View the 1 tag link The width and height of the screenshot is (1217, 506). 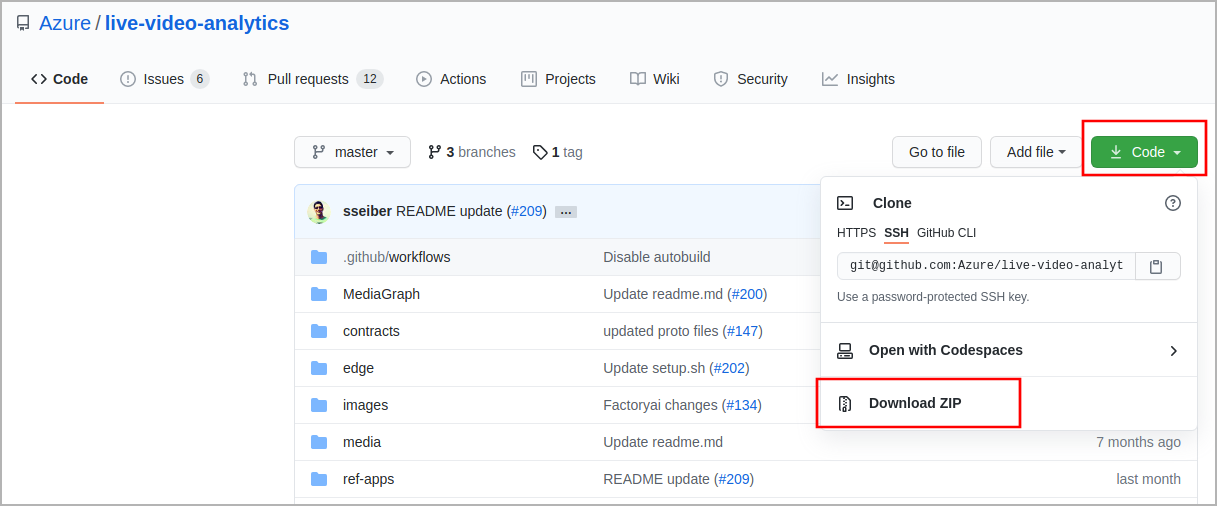[557, 152]
